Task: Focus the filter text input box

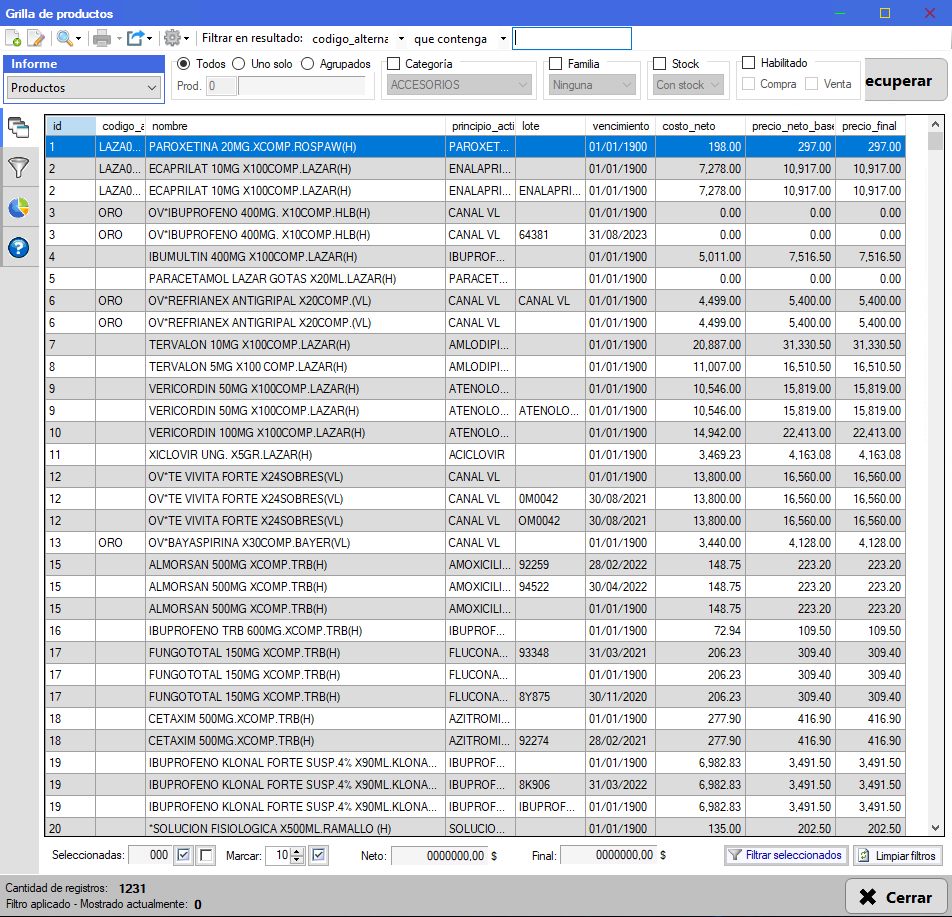Action: 572,39
